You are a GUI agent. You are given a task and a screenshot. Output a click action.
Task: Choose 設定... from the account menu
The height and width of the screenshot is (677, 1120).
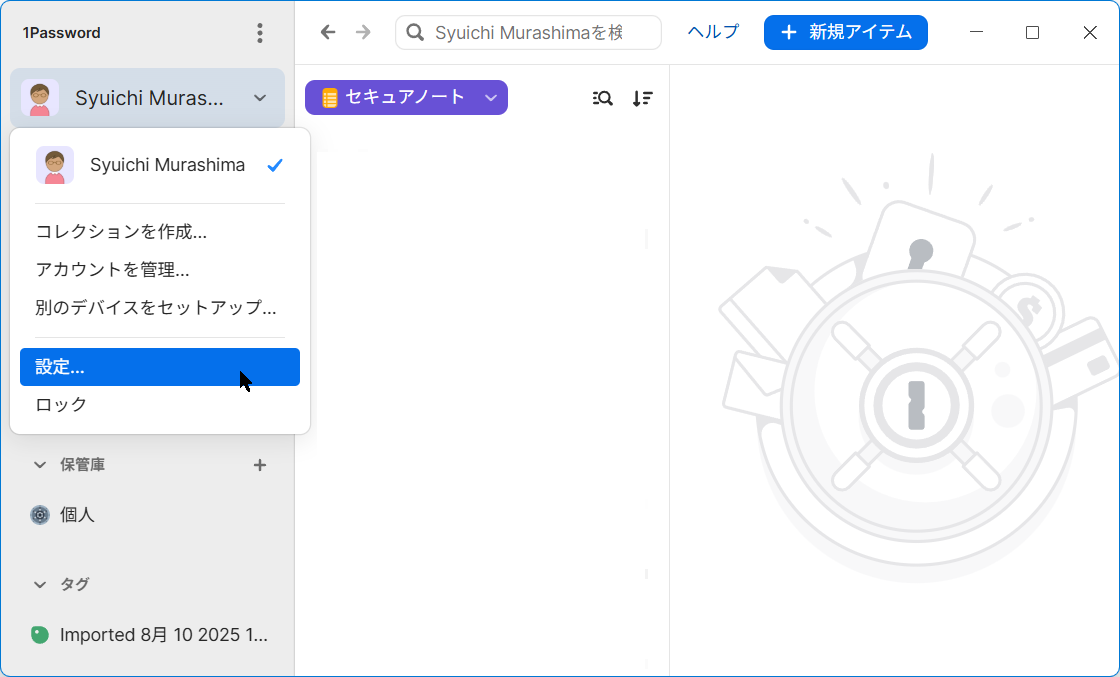click(x=160, y=367)
